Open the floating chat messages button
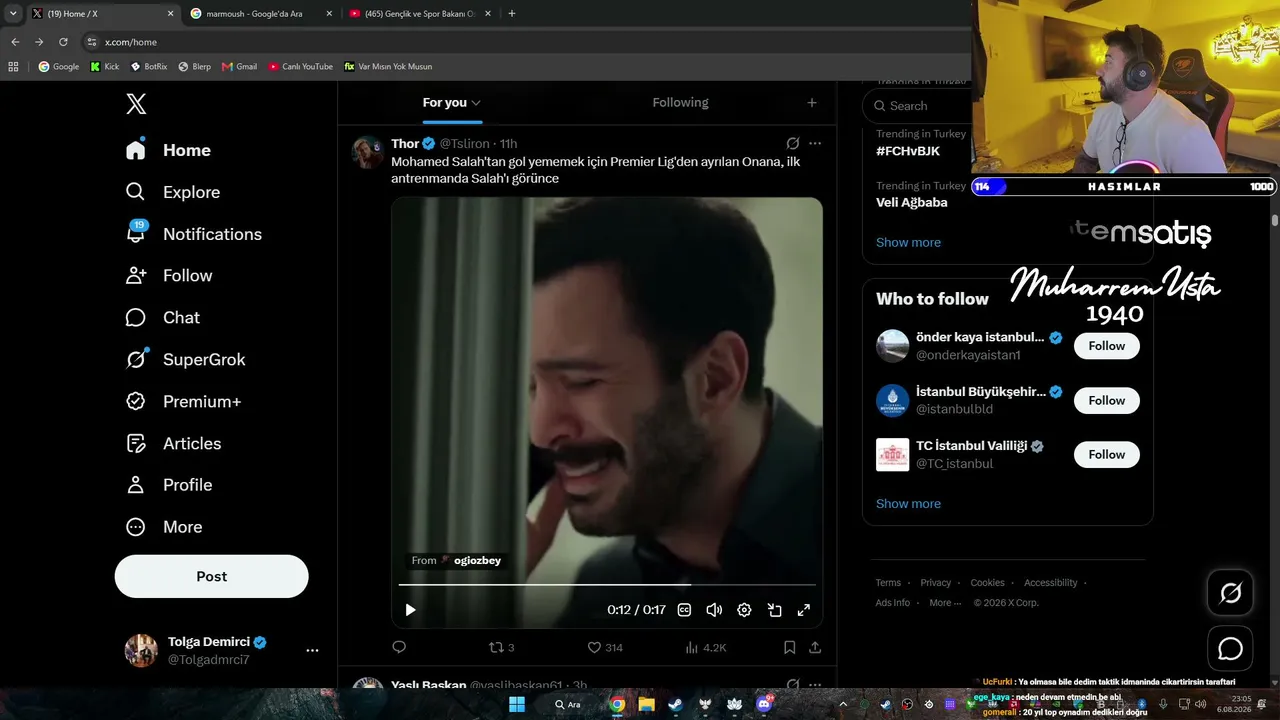Image resolution: width=1280 pixels, height=720 pixels. coord(1231,649)
